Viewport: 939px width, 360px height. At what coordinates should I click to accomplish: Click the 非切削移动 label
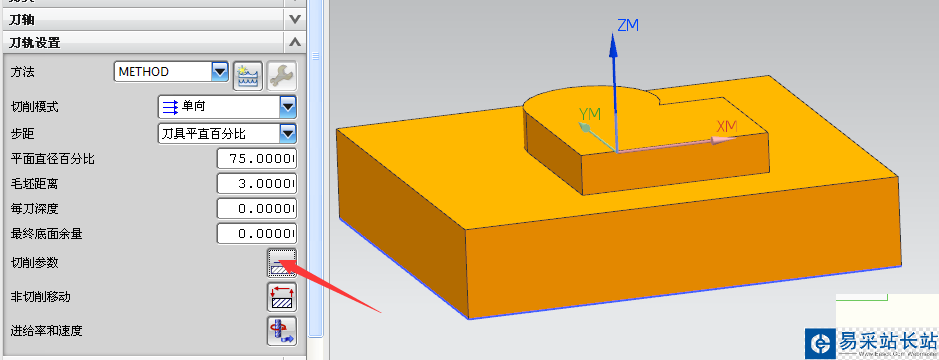(41, 297)
